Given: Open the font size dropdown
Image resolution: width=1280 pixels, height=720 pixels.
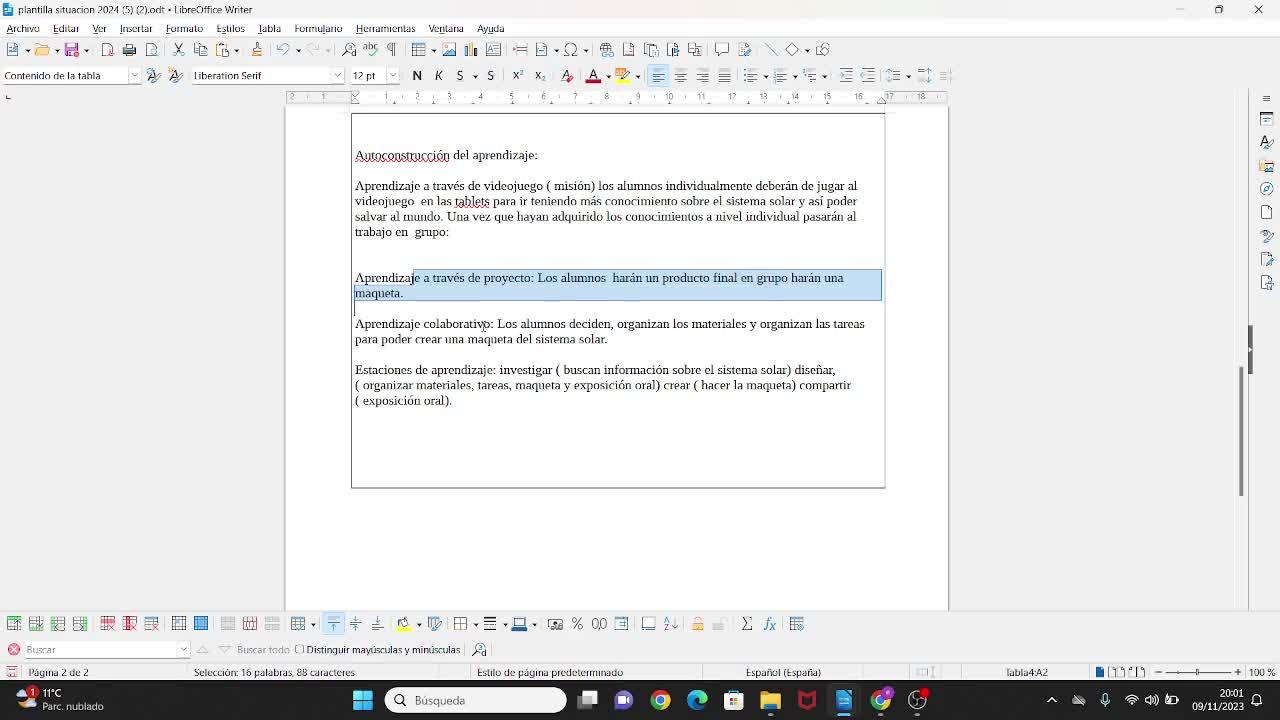Looking at the screenshot, I should (x=393, y=76).
